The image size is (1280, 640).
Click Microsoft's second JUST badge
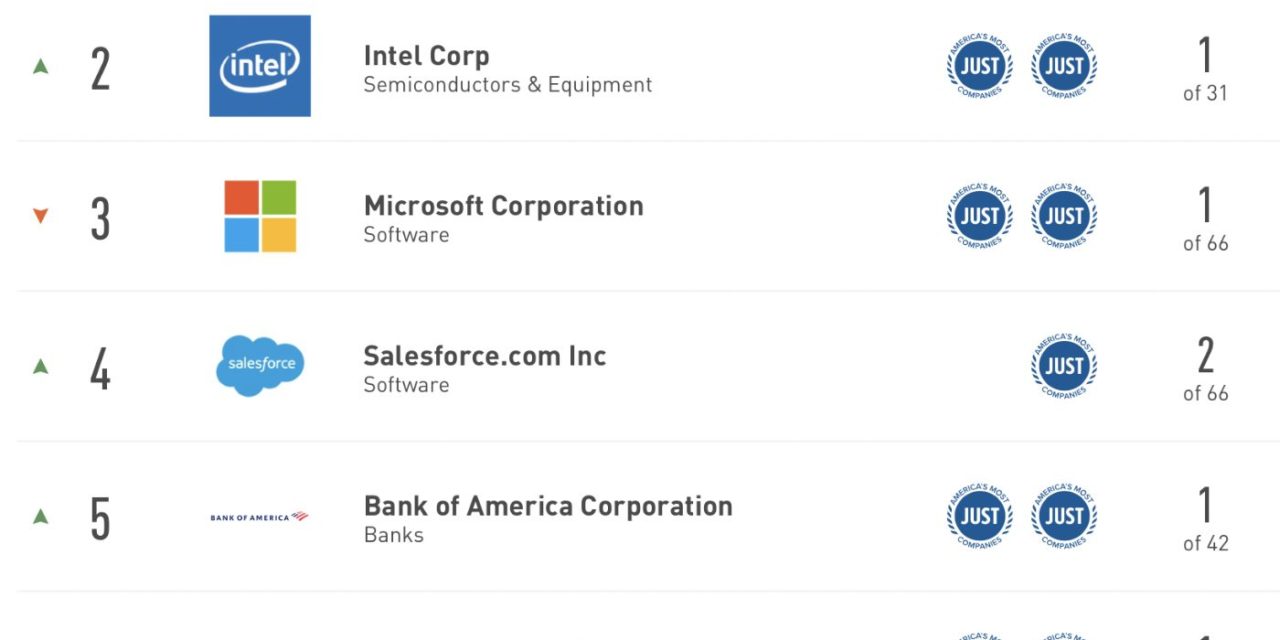pos(1064,216)
